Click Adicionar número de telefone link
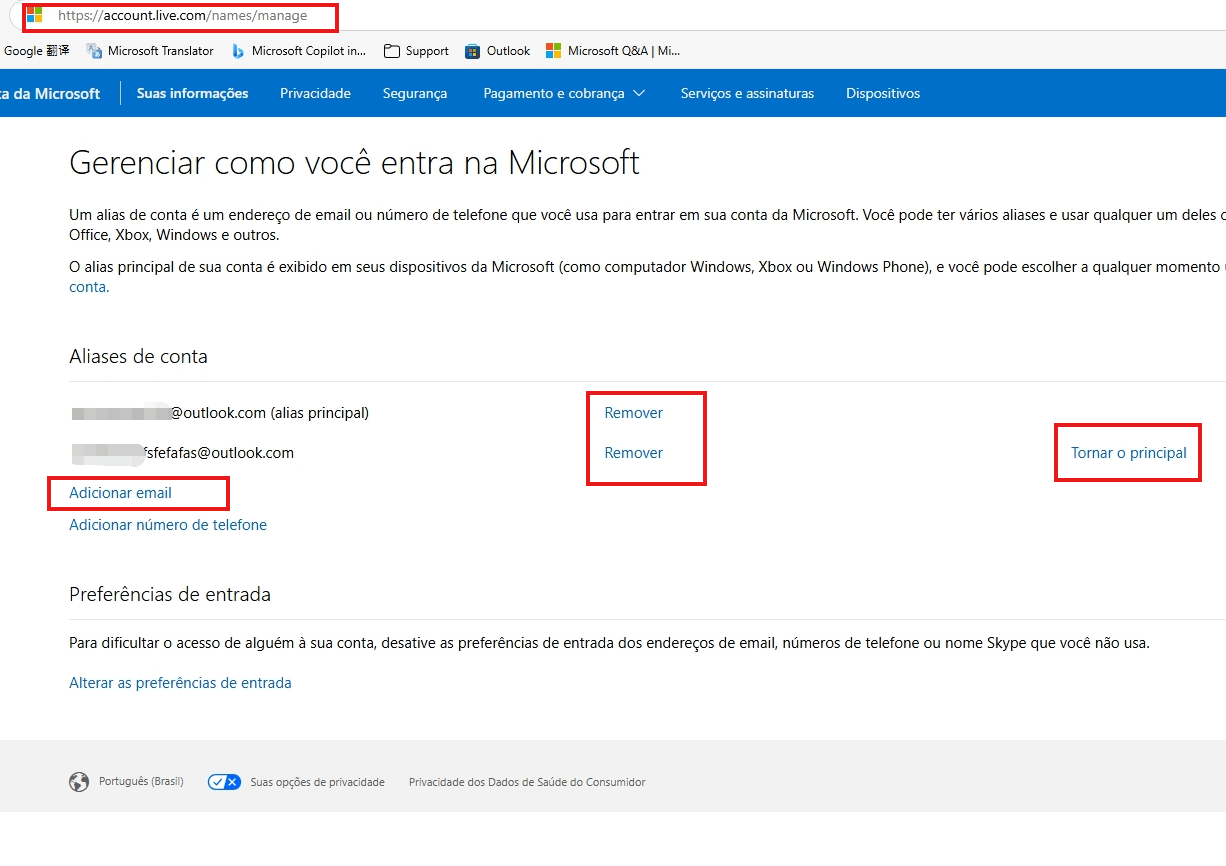This screenshot has width=1226, height=866. 168,525
